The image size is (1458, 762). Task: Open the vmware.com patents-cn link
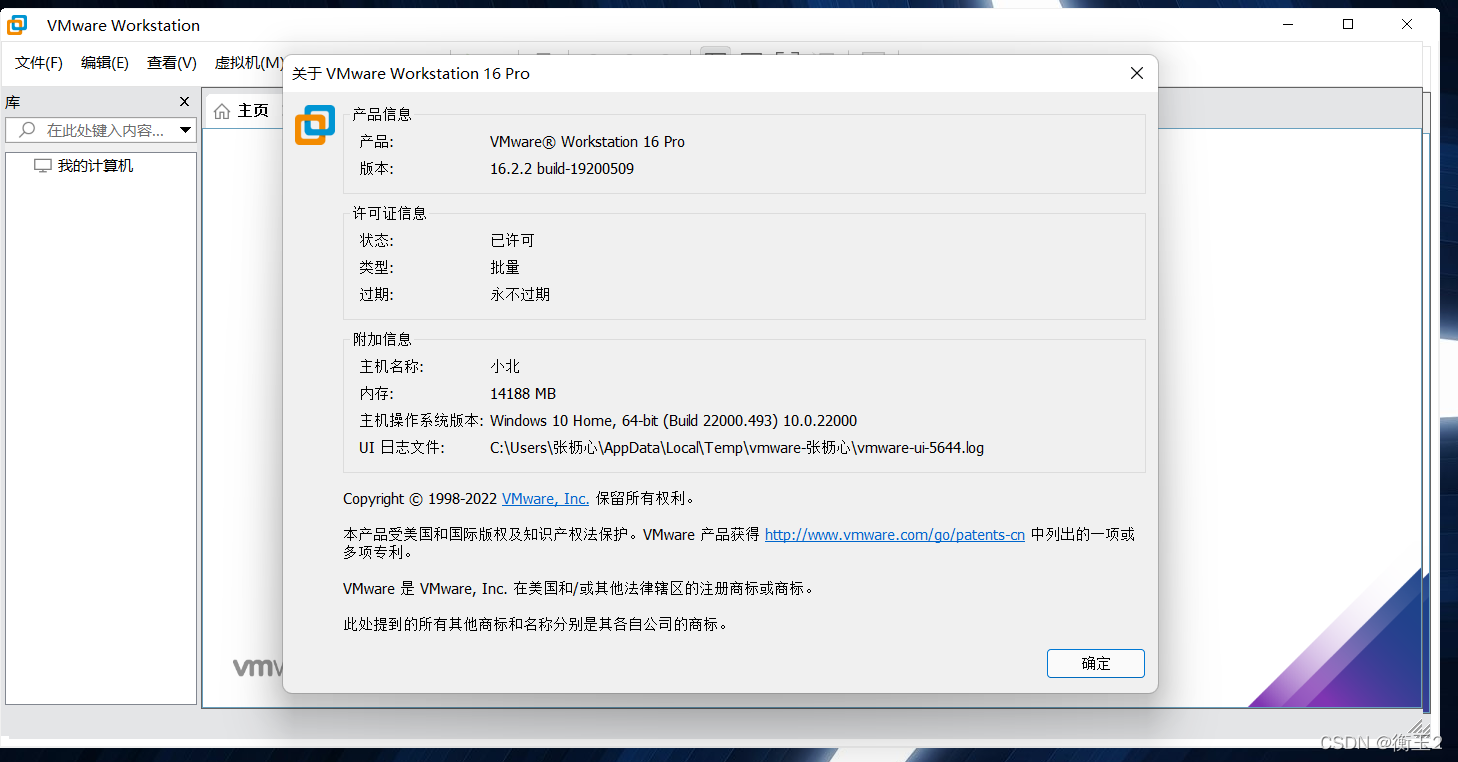coord(895,534)
